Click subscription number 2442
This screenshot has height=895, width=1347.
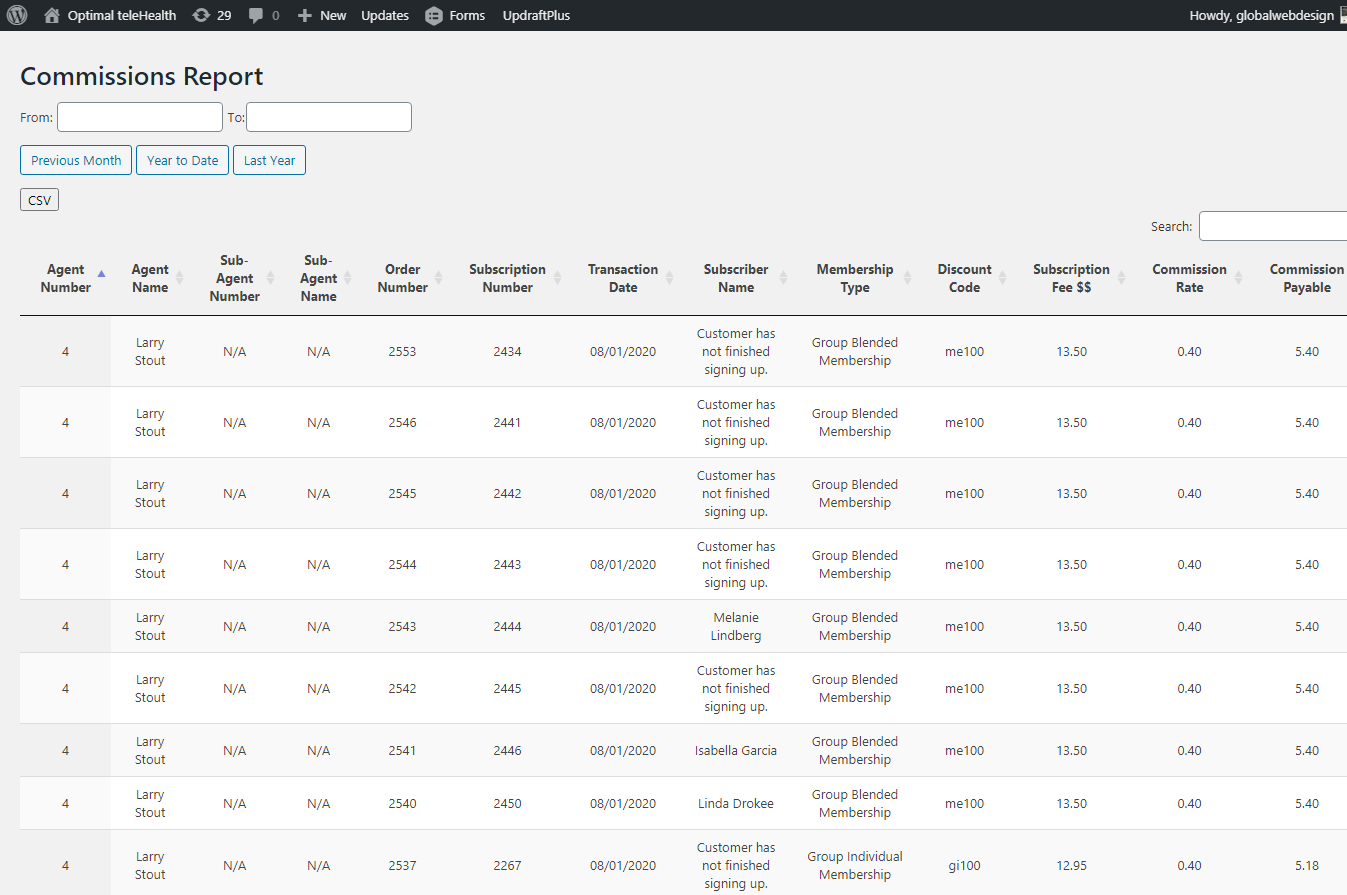tap(507, 494)
